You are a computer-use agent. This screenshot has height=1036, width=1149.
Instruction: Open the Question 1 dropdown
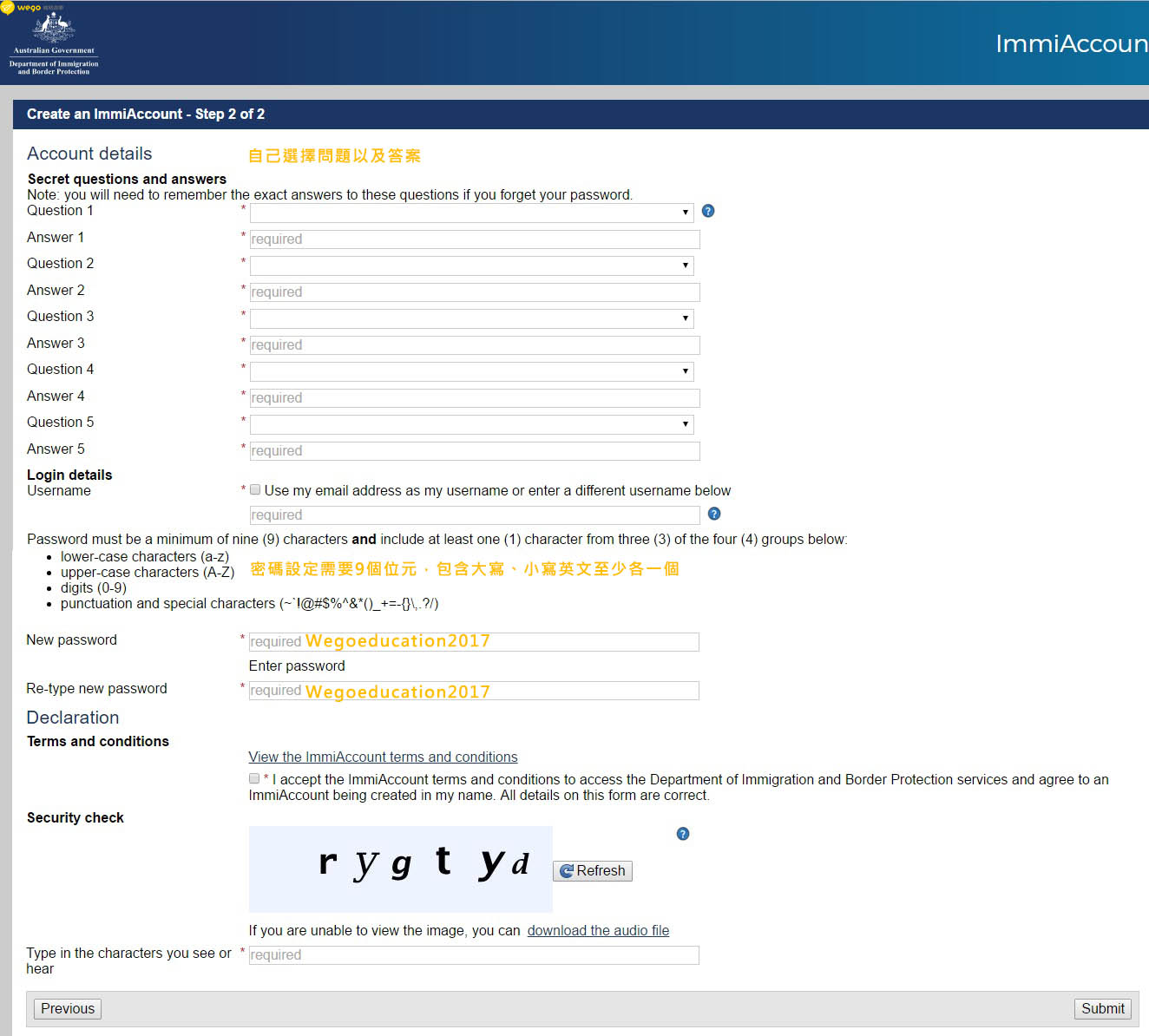click(x=471, y=213)
